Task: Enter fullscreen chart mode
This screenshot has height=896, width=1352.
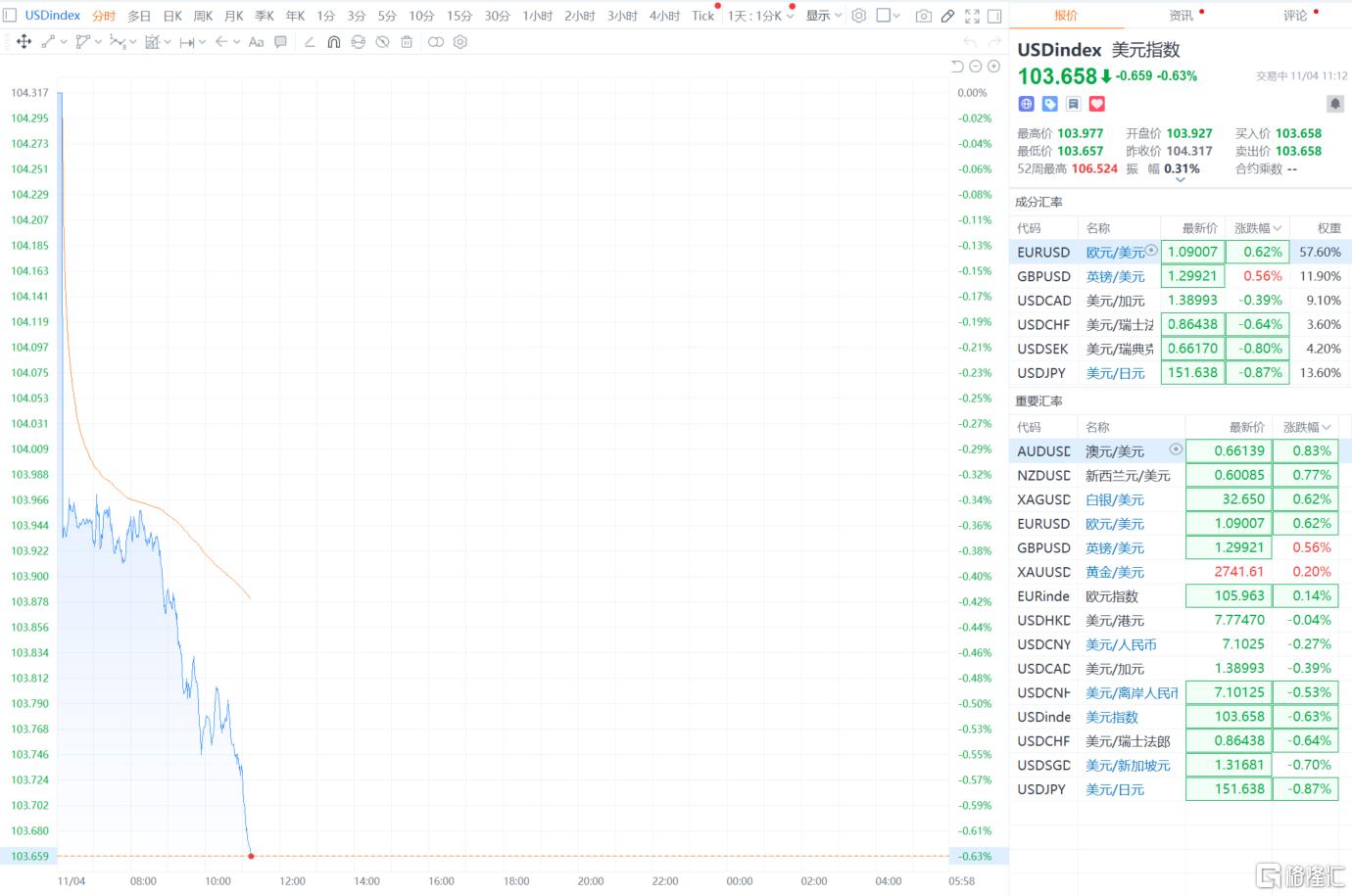Action: tap(972, 16)
